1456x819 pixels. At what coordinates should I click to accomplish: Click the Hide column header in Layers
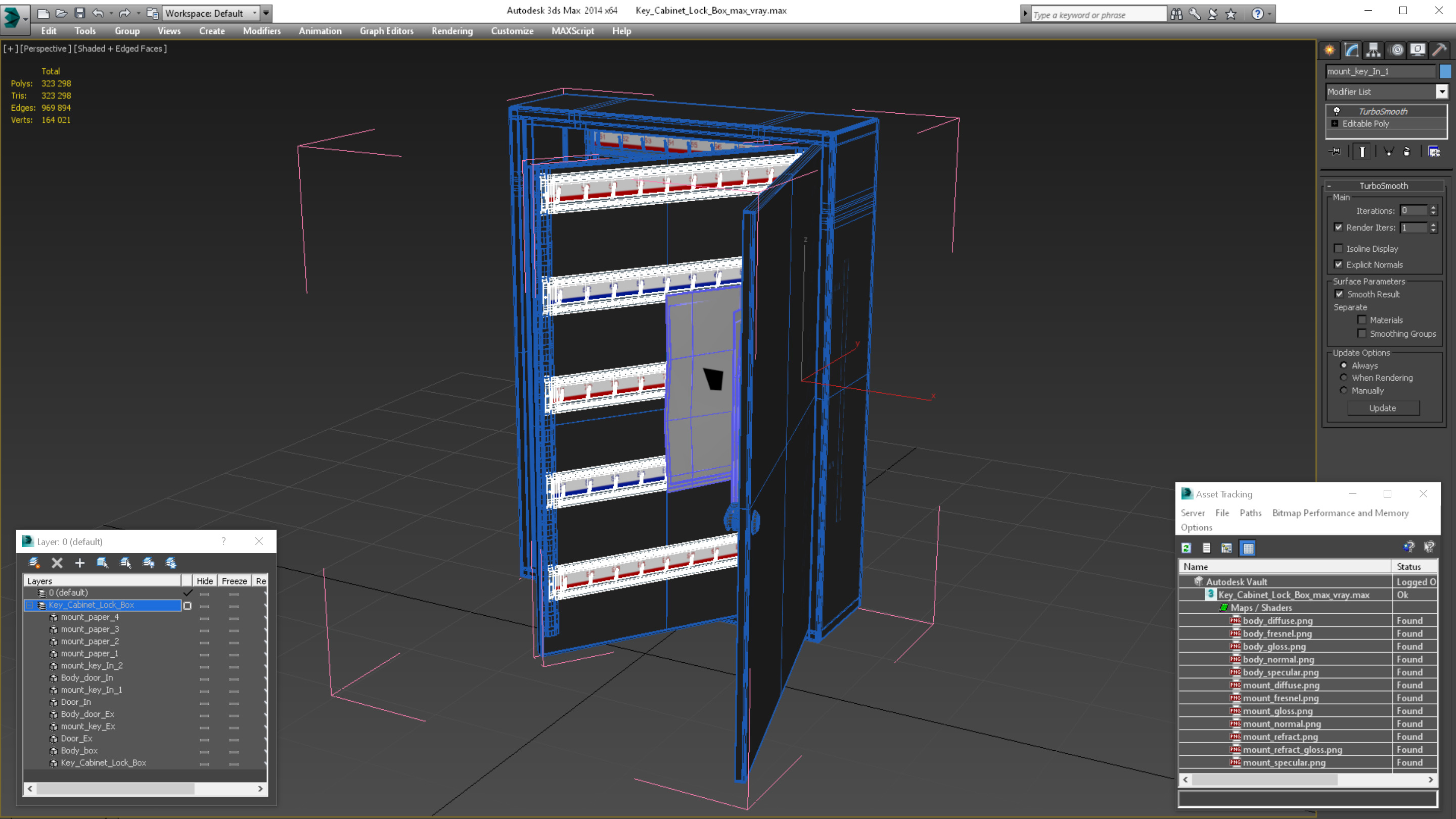205,580
